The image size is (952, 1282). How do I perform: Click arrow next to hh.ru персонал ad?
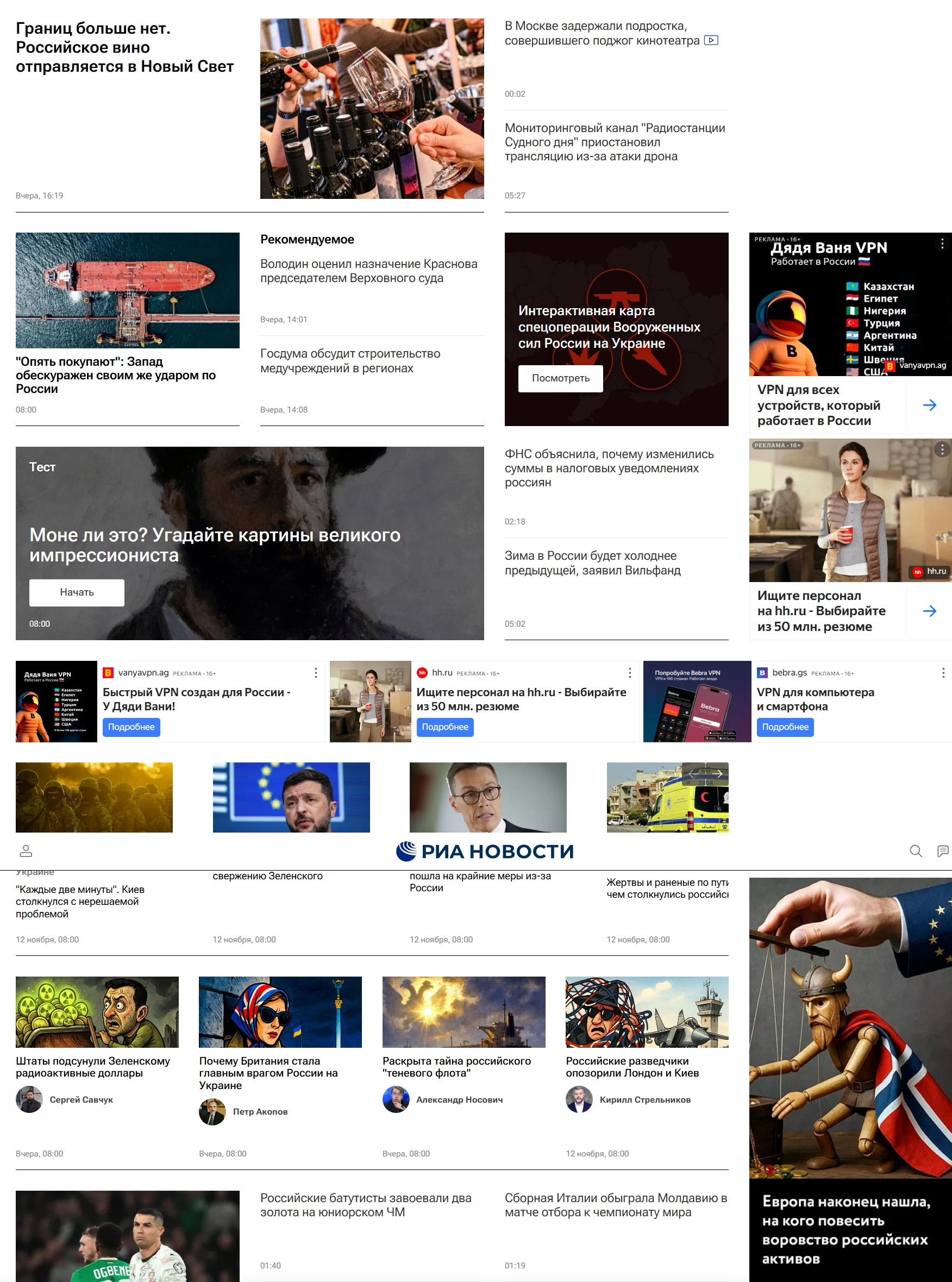tap(929, 611)
